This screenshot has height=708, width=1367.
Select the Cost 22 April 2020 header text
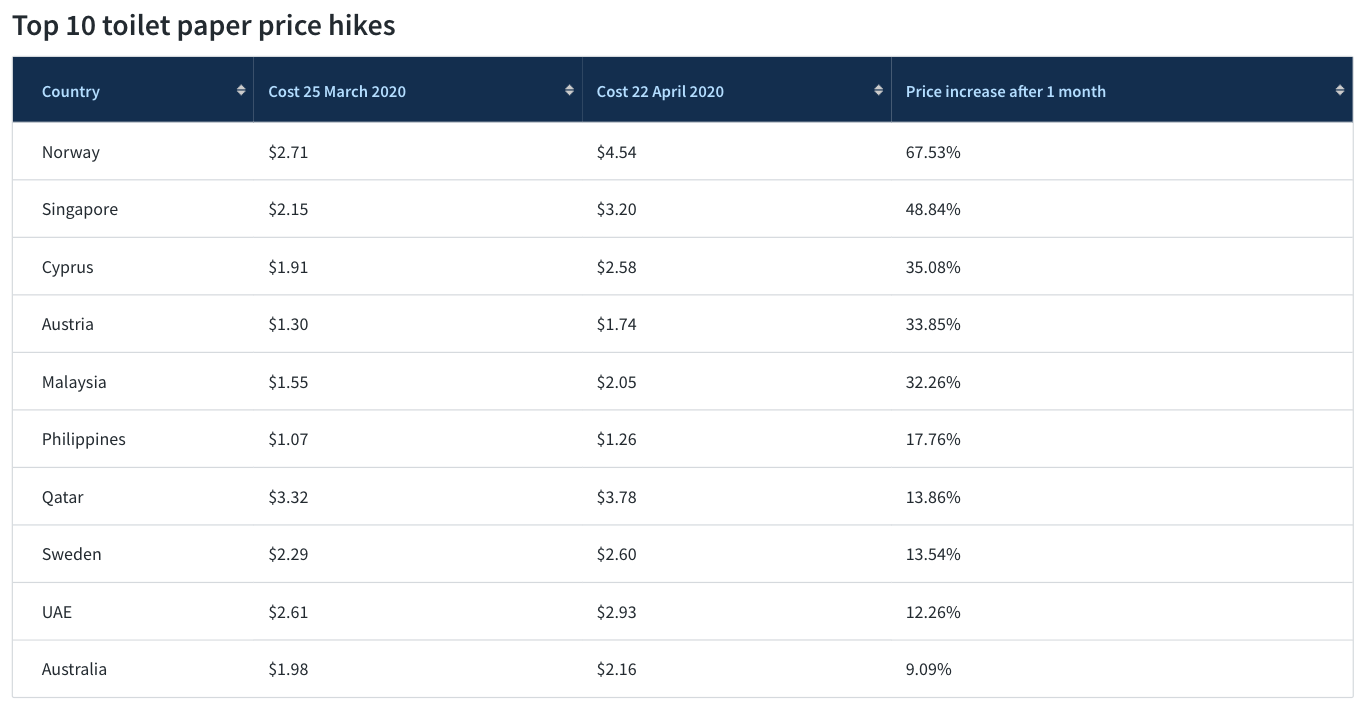point(660,91)
